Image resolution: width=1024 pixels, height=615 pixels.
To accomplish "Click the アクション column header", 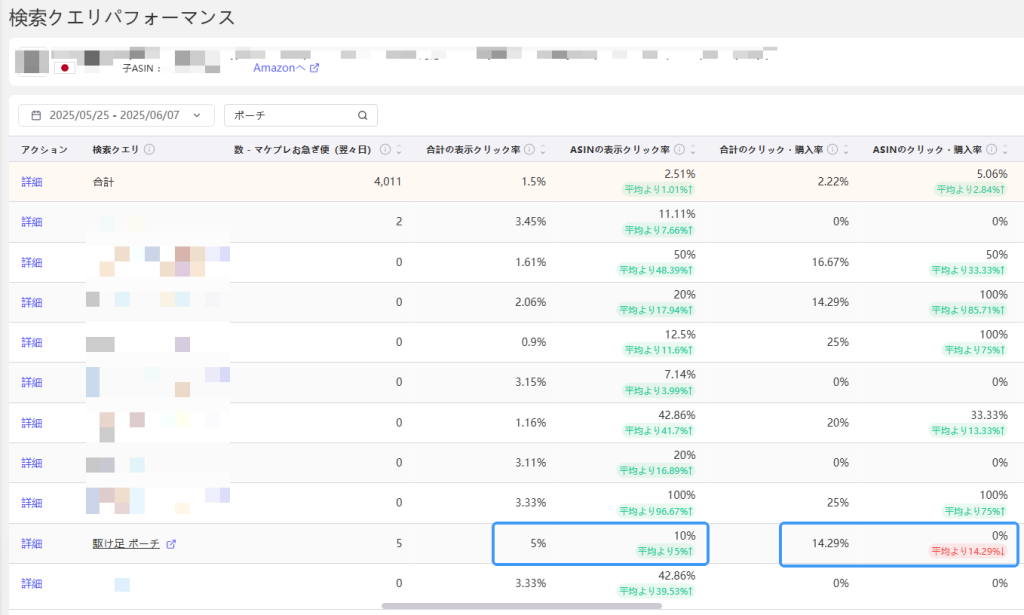I will (x=44, y=150).
